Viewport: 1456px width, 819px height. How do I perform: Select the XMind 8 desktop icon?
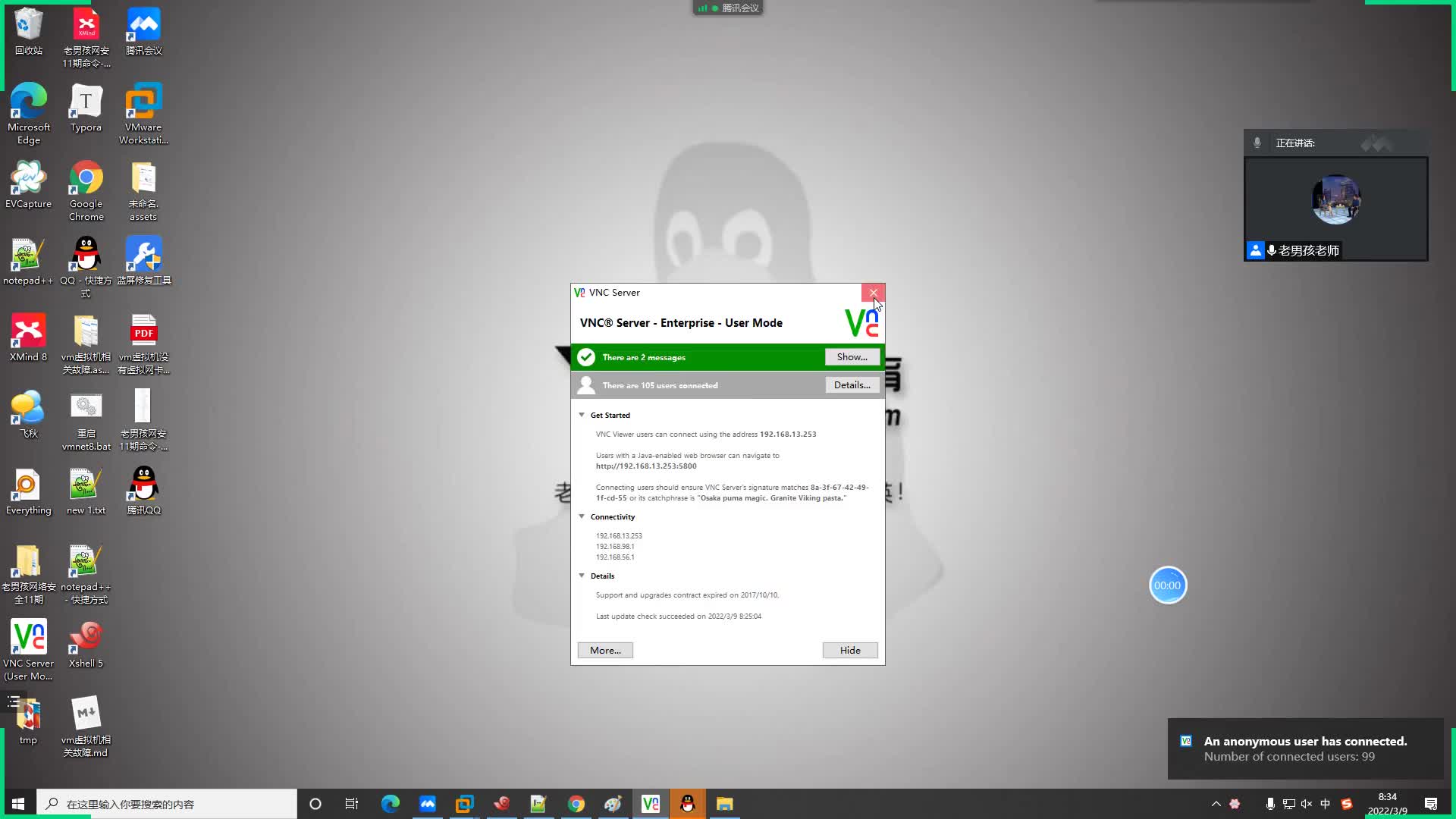coord(29,337)
